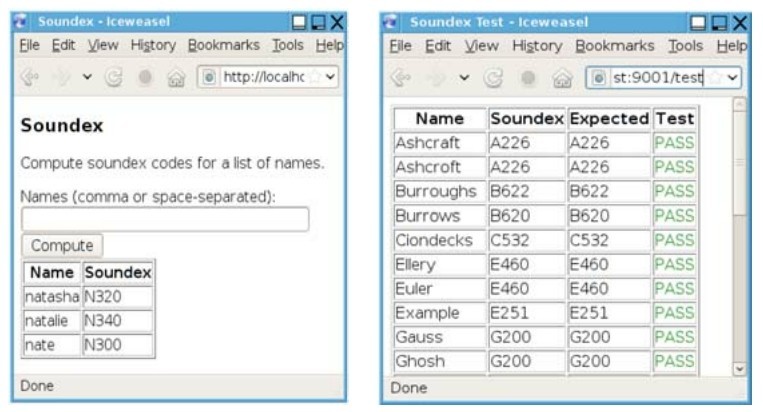Image resolution: width=763 pixels, height=412 pixels.
Task: Bookmark star in Soundex Test address bar
Action: [716, 78]
